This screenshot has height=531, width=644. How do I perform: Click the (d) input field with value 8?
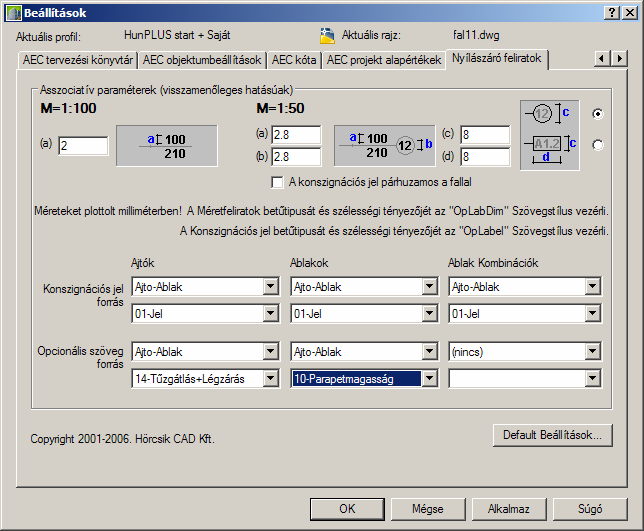(x=485, y=157)
